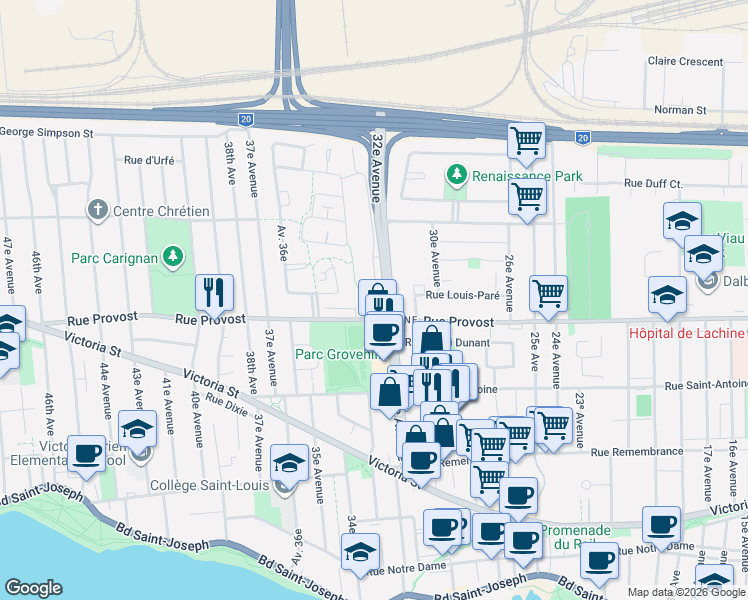Viewport: 748px width, 600px height.
Task: Click the Norman St street label
Action: 680,110
